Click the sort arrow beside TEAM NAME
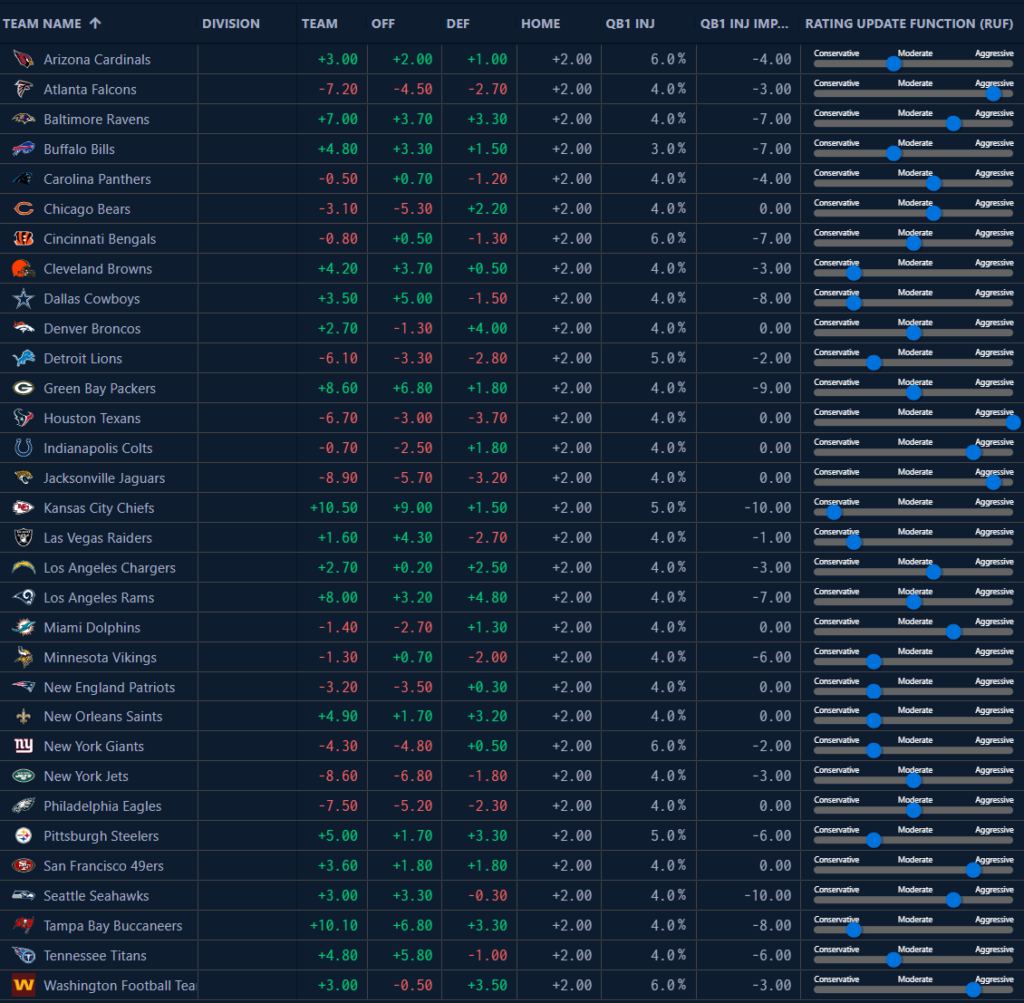Screen dimensions: 1024x1003 [x=95, y=24]
